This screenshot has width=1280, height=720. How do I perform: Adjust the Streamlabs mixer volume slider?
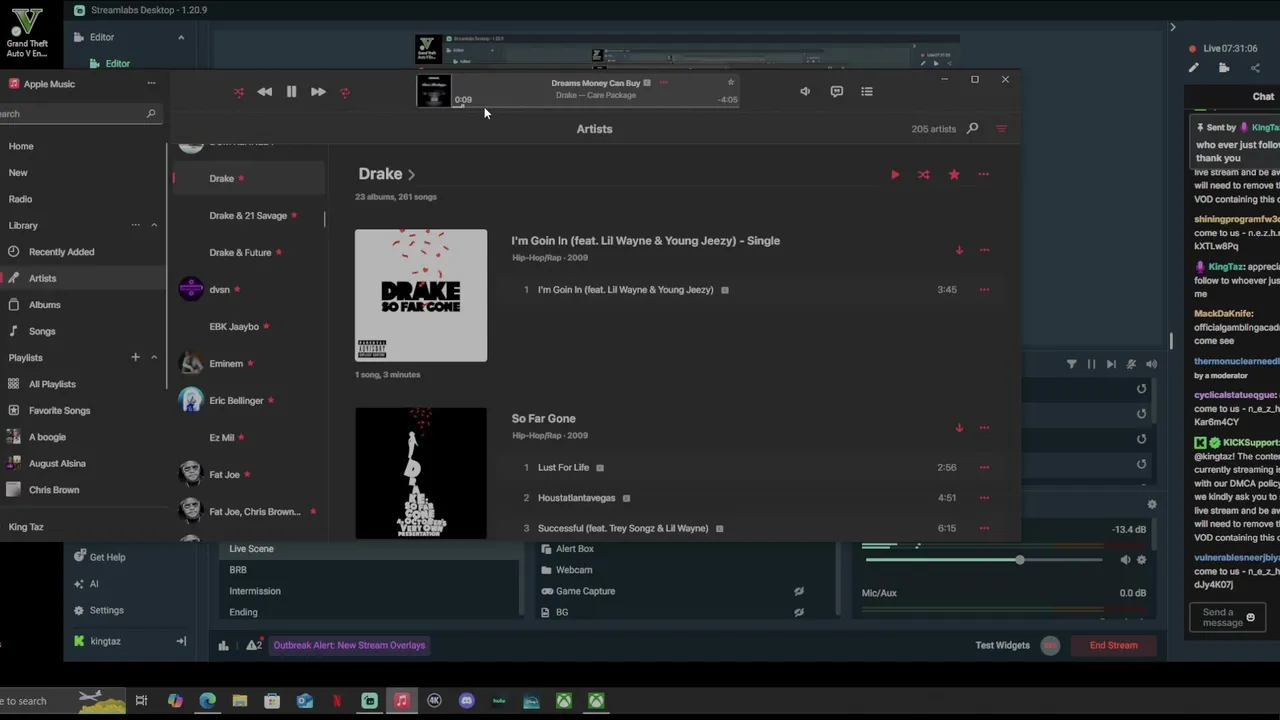[1019, 560]
